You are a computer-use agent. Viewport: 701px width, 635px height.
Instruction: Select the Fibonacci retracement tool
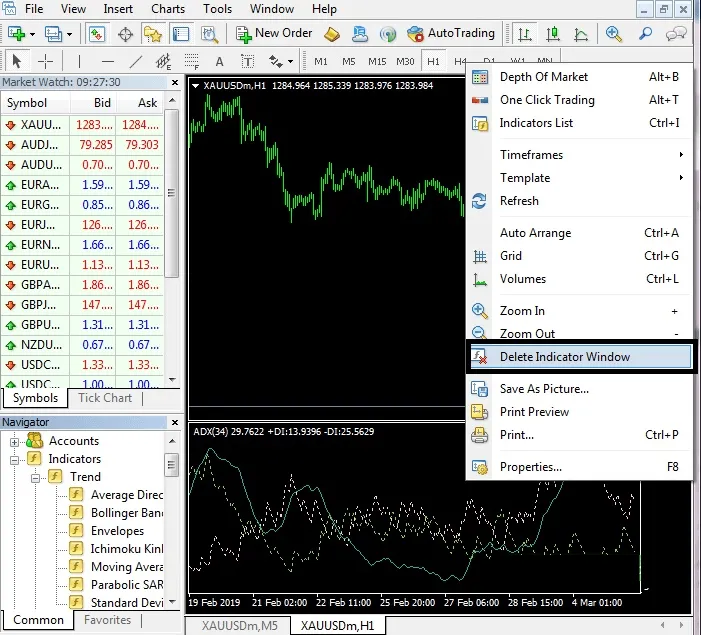(192, 61)
